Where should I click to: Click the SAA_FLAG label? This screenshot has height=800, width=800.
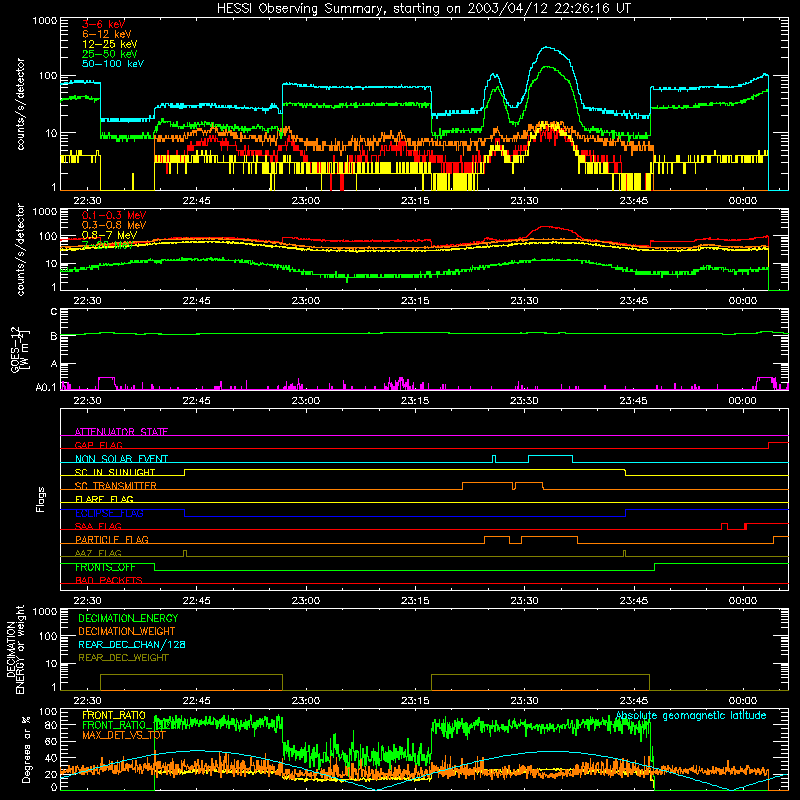tap(98, 526)
